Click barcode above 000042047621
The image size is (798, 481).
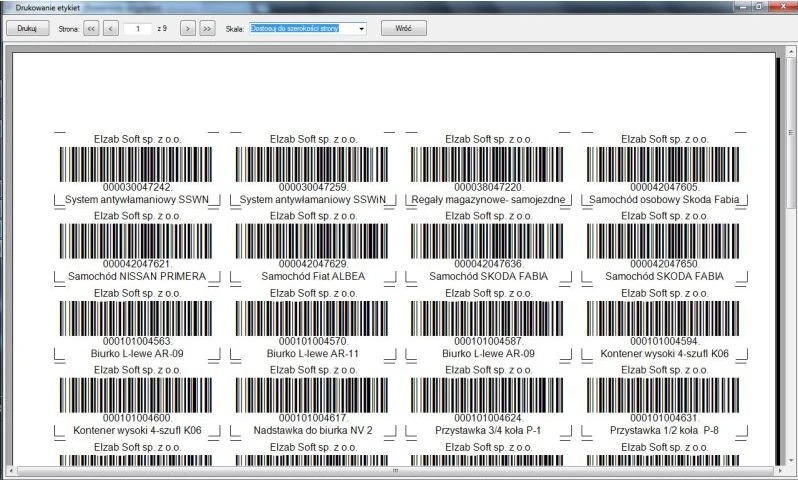coord(136,241)
